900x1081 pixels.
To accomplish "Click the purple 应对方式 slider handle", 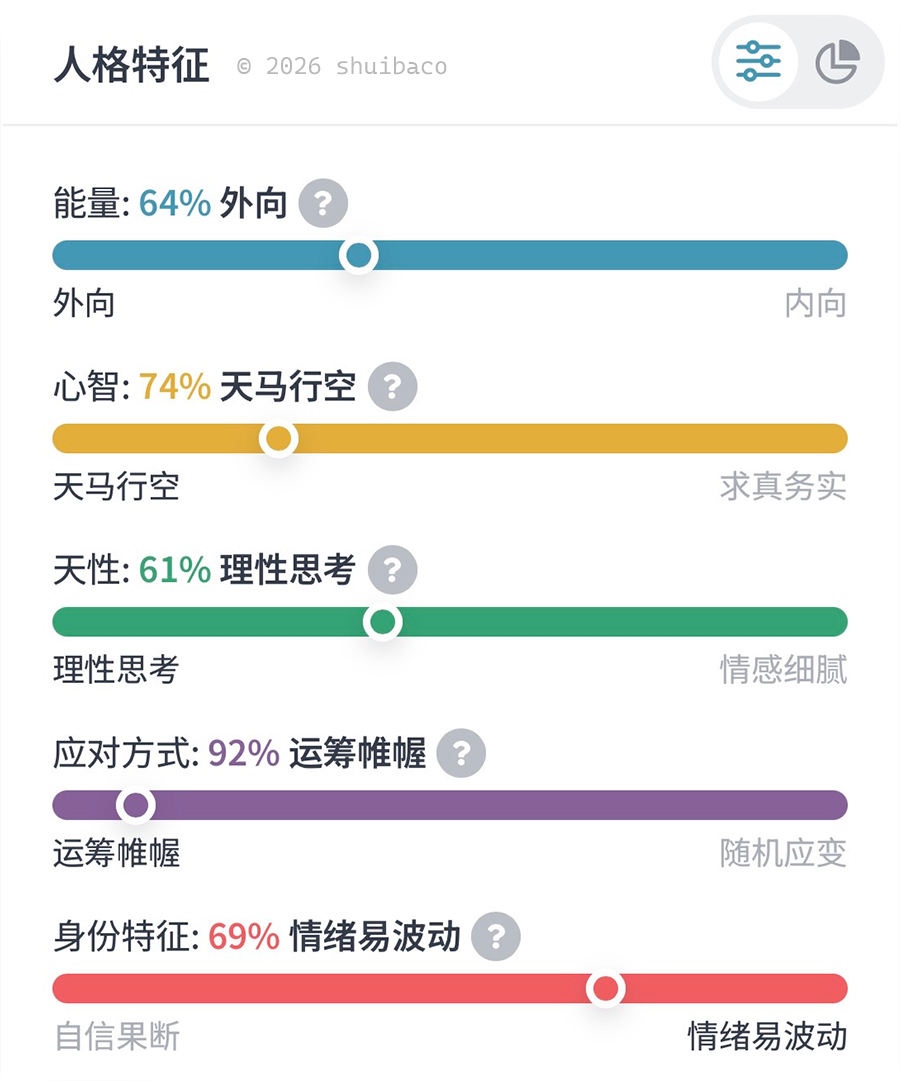I will coord(135,805).
